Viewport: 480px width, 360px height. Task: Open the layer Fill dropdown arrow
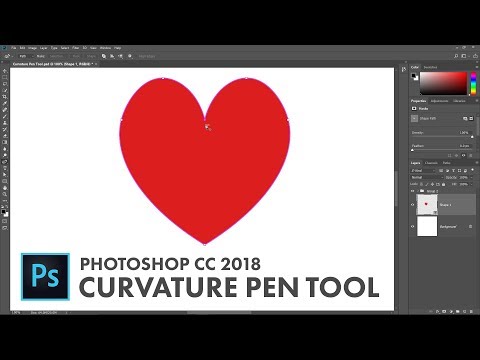(x=471, y=184)
